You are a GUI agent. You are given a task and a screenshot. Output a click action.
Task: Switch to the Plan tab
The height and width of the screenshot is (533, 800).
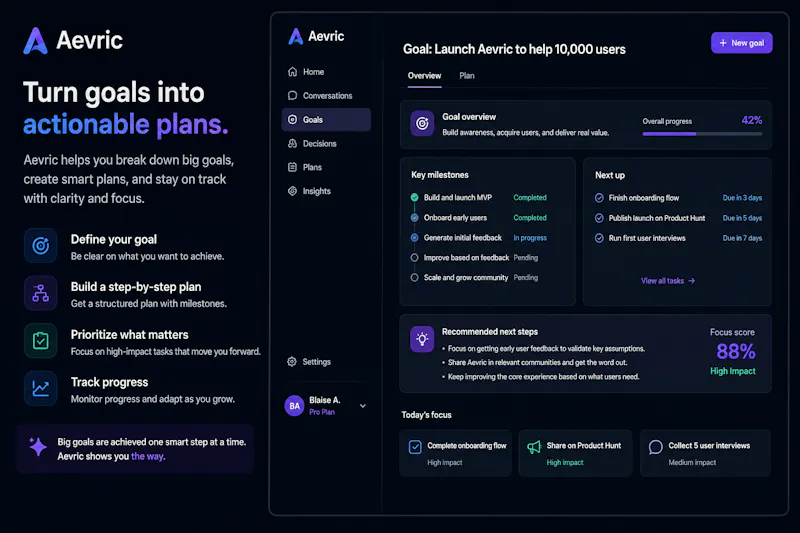click(467, 75)
